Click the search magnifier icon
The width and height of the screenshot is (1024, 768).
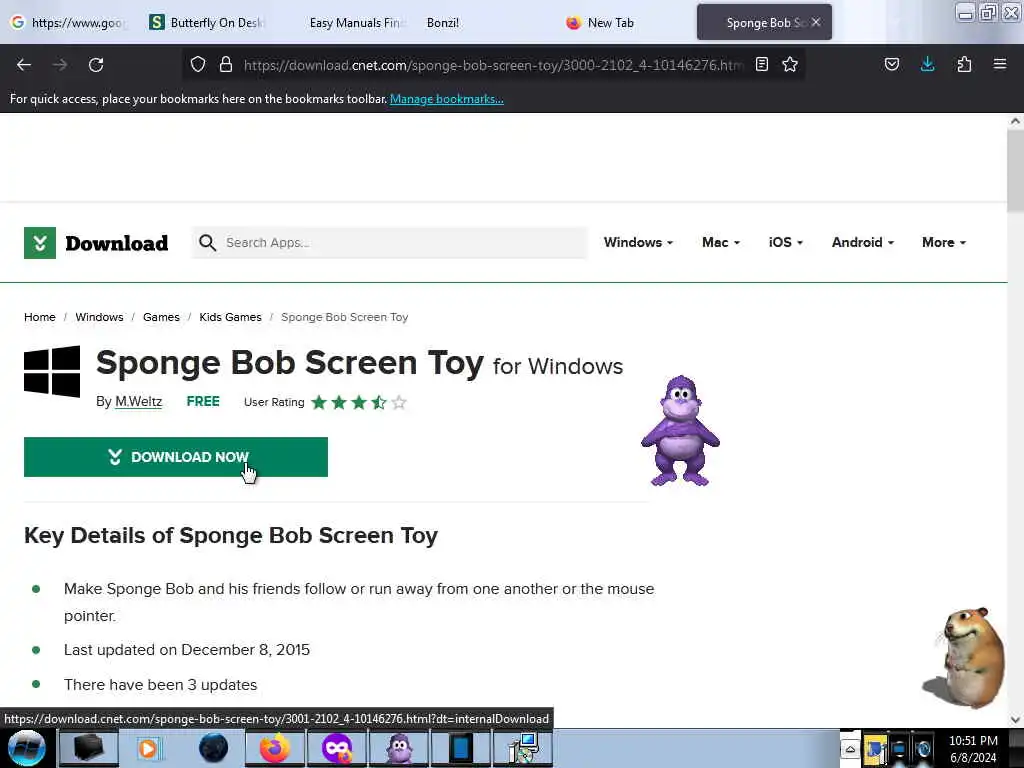[x=208, y=243]
